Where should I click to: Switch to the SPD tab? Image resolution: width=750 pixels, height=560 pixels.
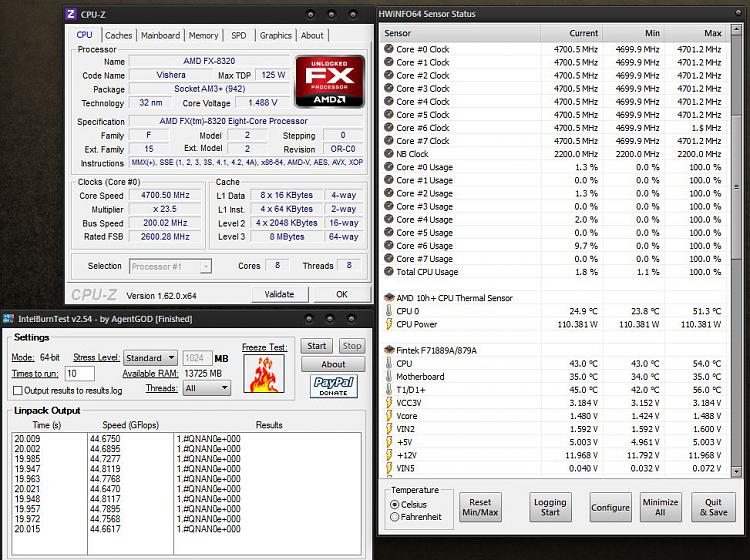point(239,35)
